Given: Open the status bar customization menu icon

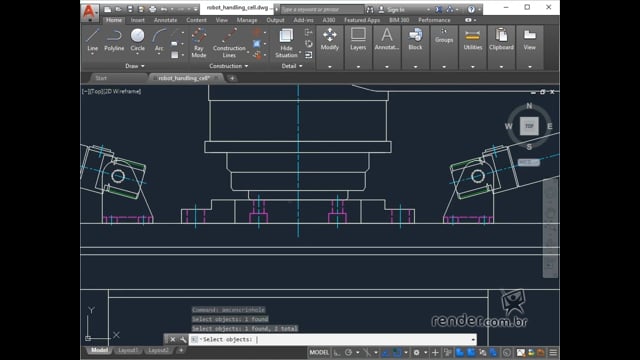Looking at the screenshot, I should [553, 352].
